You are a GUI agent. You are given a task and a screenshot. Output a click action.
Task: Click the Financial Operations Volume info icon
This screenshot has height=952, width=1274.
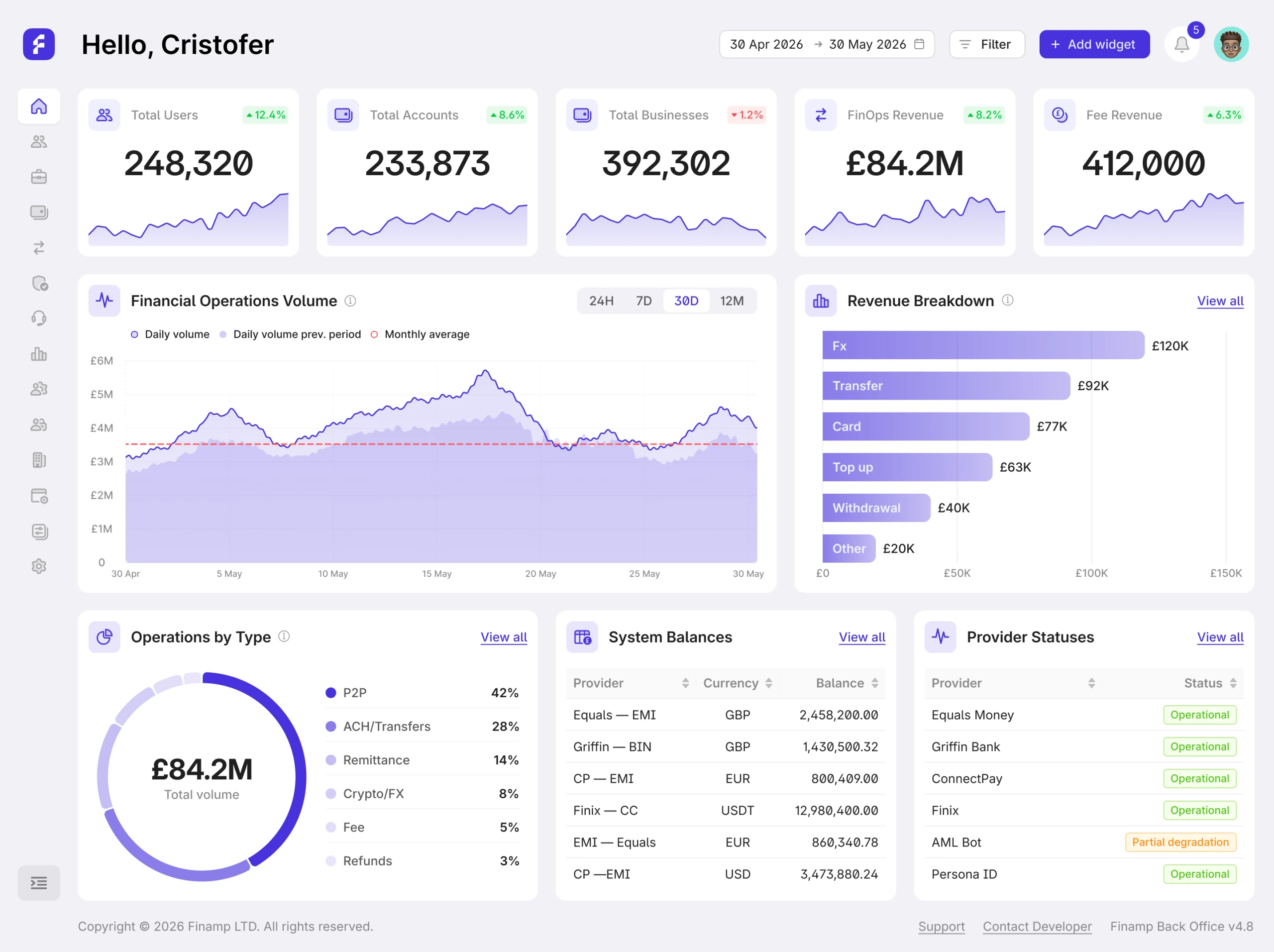350,301
